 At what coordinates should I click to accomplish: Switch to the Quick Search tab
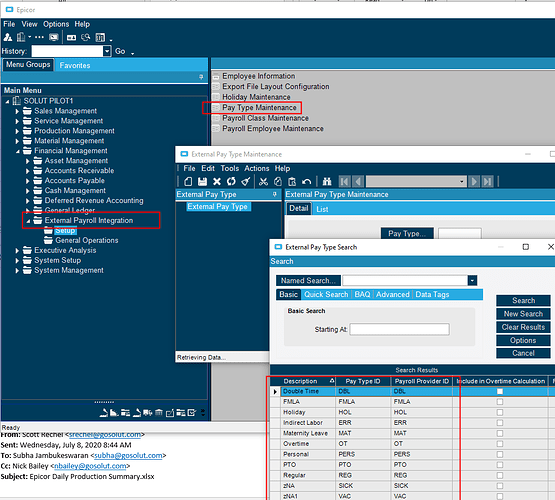coord(326,294)
